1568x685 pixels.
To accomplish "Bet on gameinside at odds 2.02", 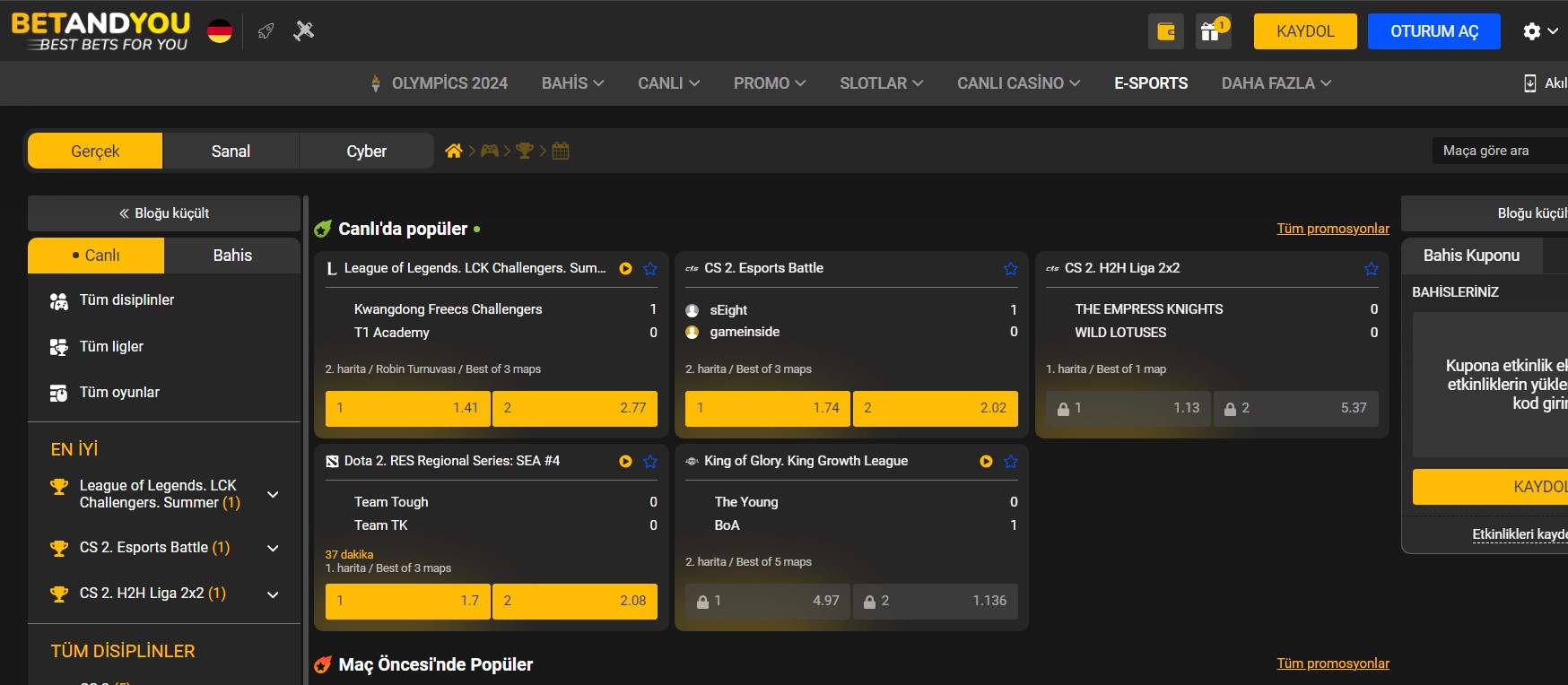I will [936, 408].
